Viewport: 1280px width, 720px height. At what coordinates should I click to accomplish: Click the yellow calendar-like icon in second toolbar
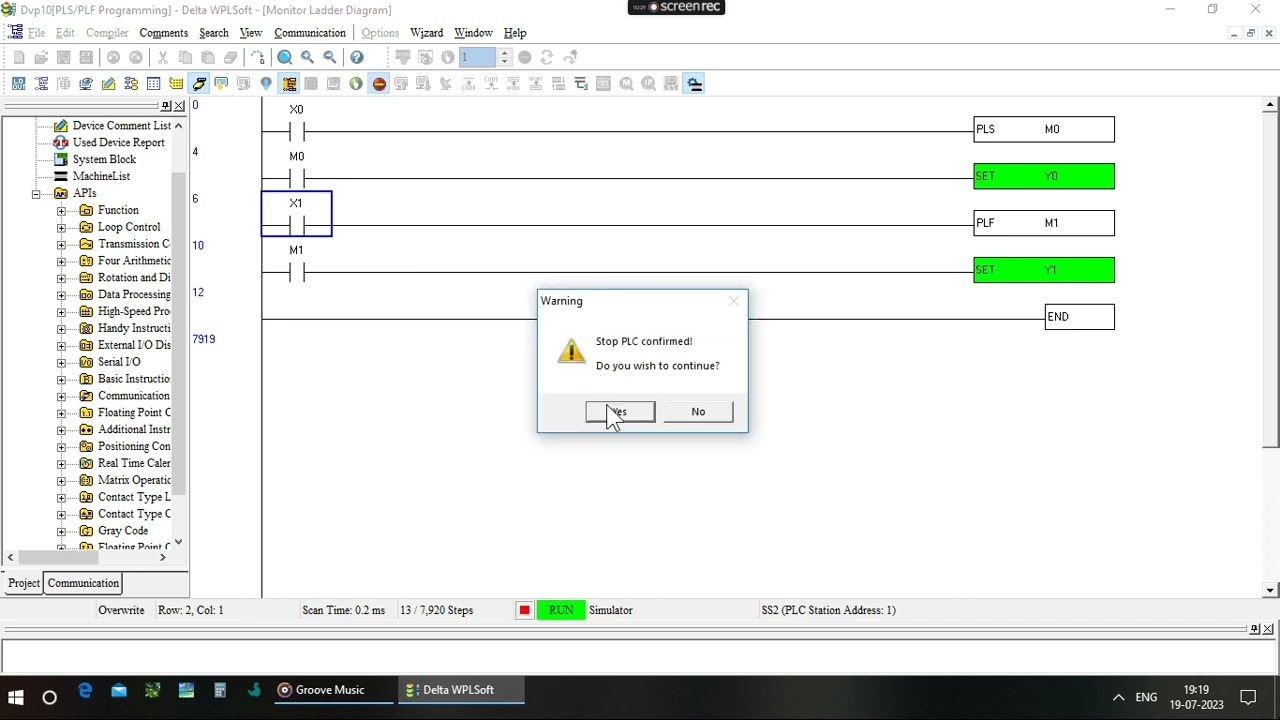(x=176, y=84)
